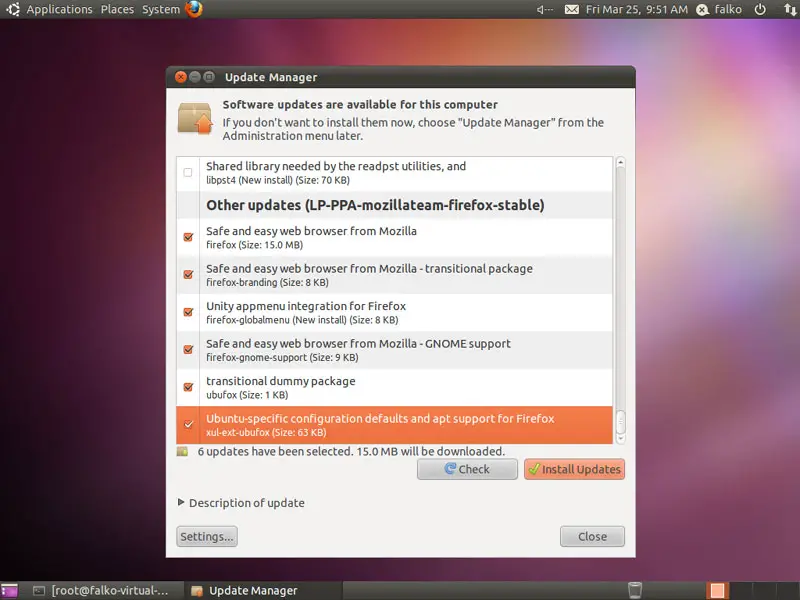
Task: Click the update list scroll down arrow
Action: [x=620, y=438]
